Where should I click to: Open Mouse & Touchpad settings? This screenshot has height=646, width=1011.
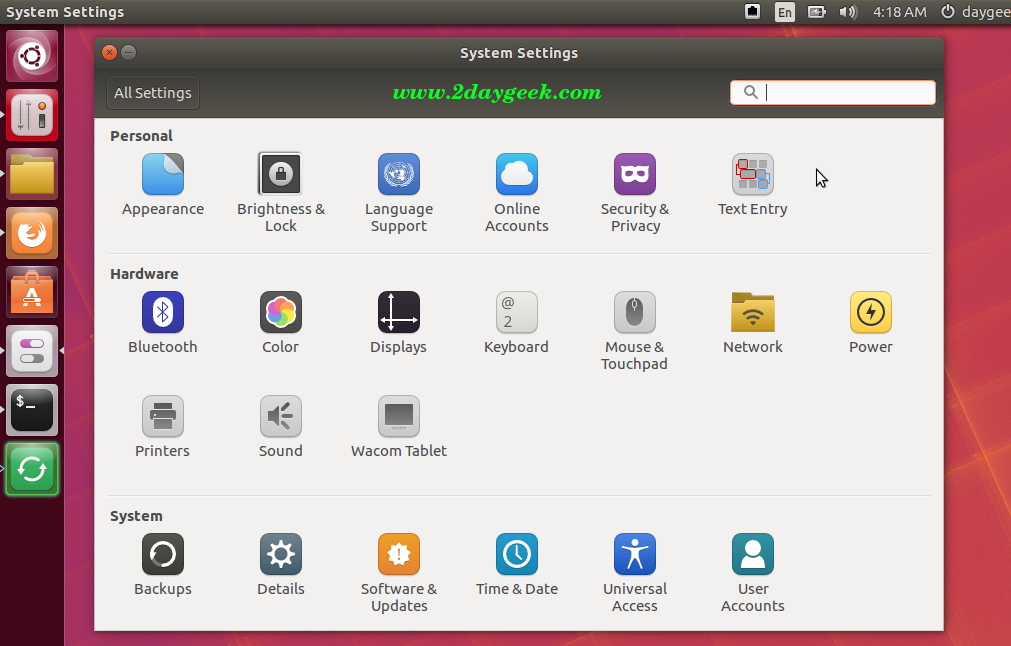(x=635, y=313)
